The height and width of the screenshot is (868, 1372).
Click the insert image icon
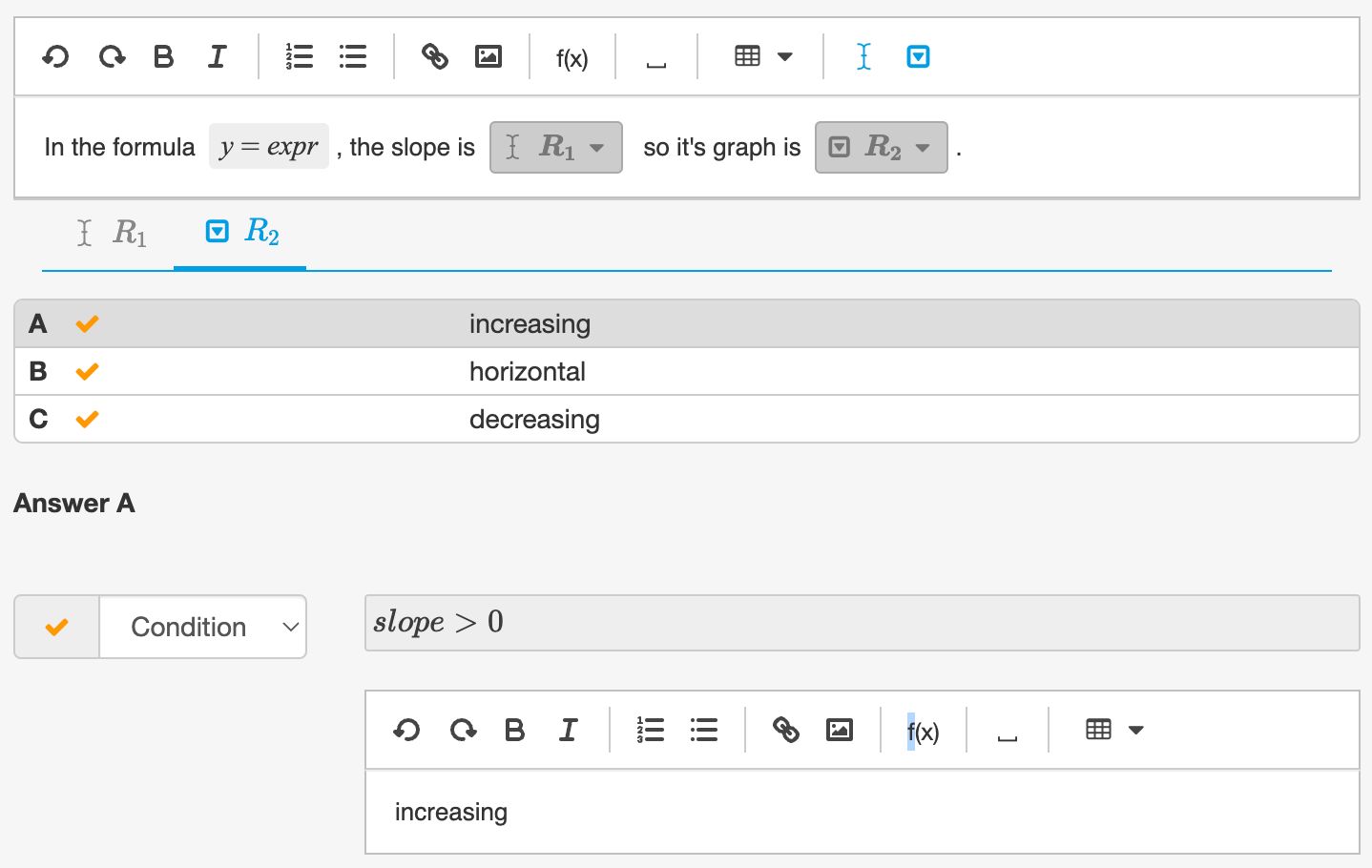[489, 56]
